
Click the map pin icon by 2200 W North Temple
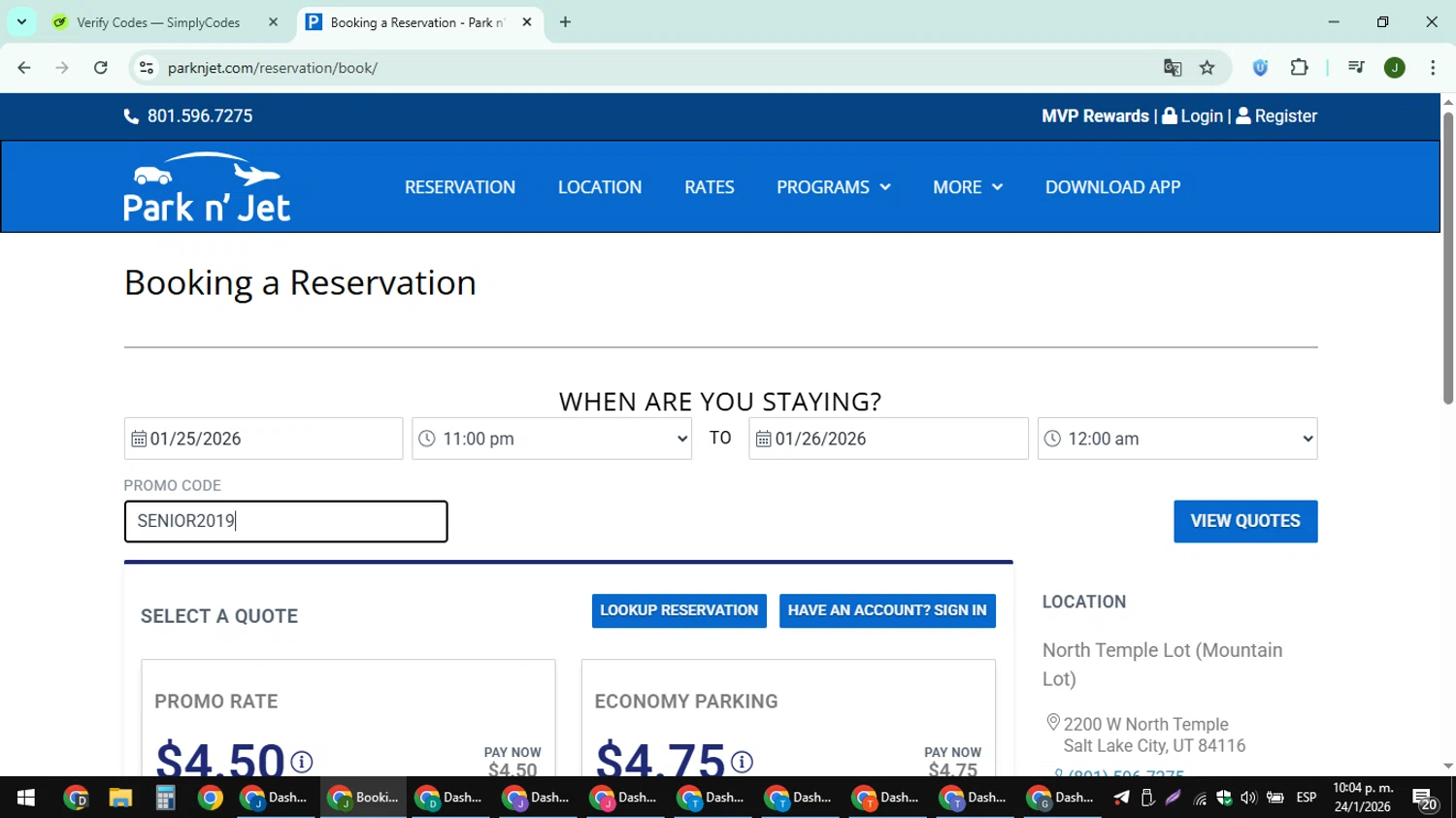click(1053, 723)
